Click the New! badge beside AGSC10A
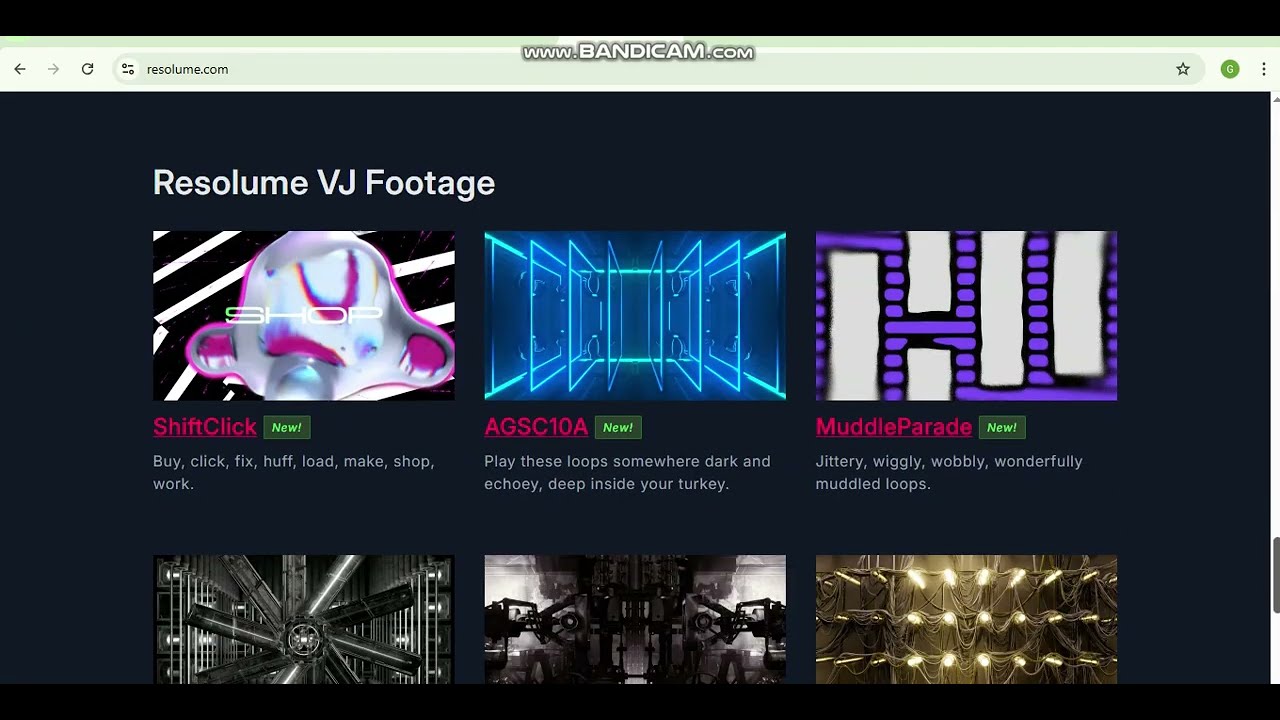The height and width of the screenshot is (720, 1280). pyautogui.click(x=618, y=428)
